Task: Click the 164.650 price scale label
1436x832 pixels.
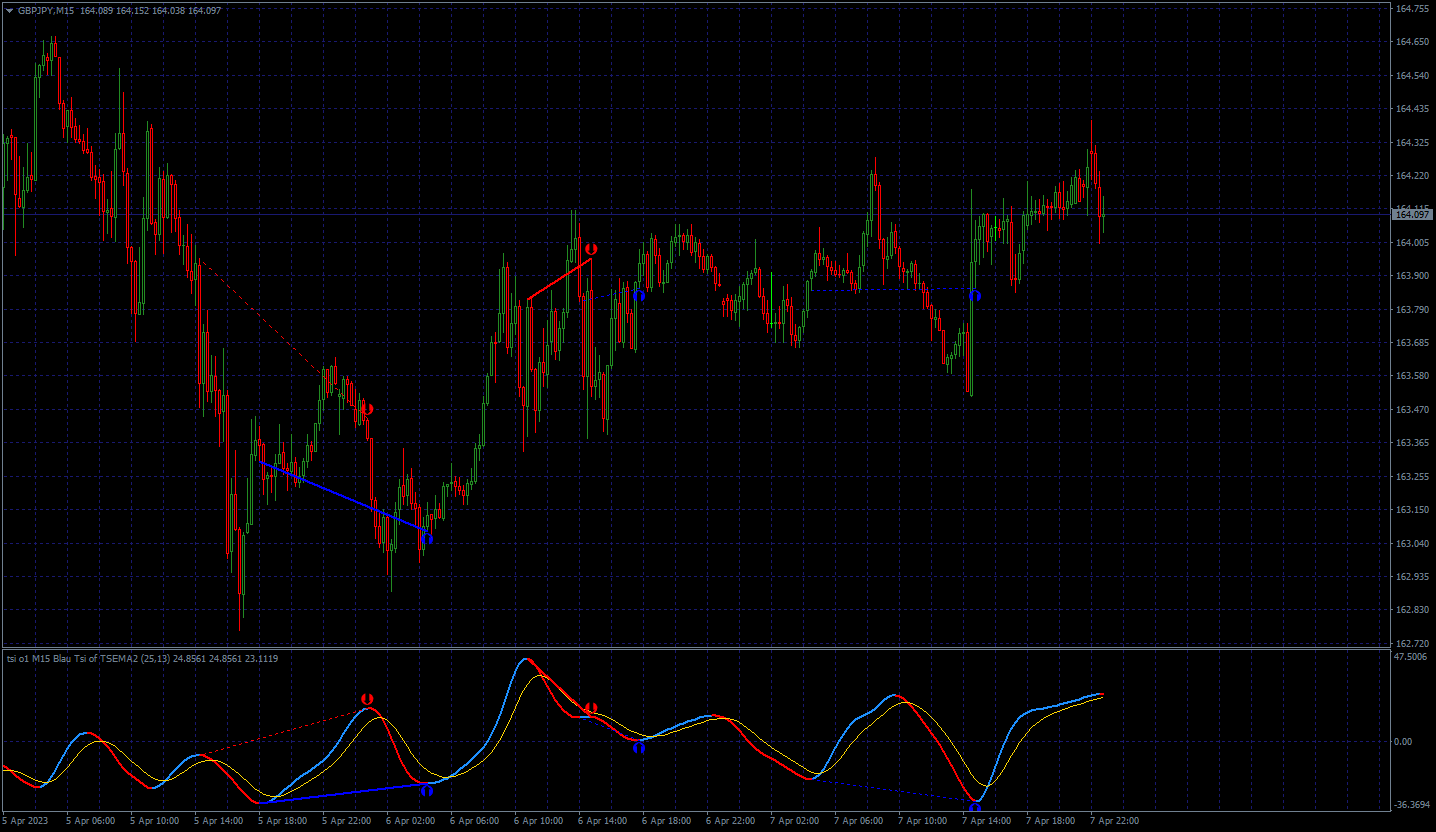Action: pos(1411,42)
